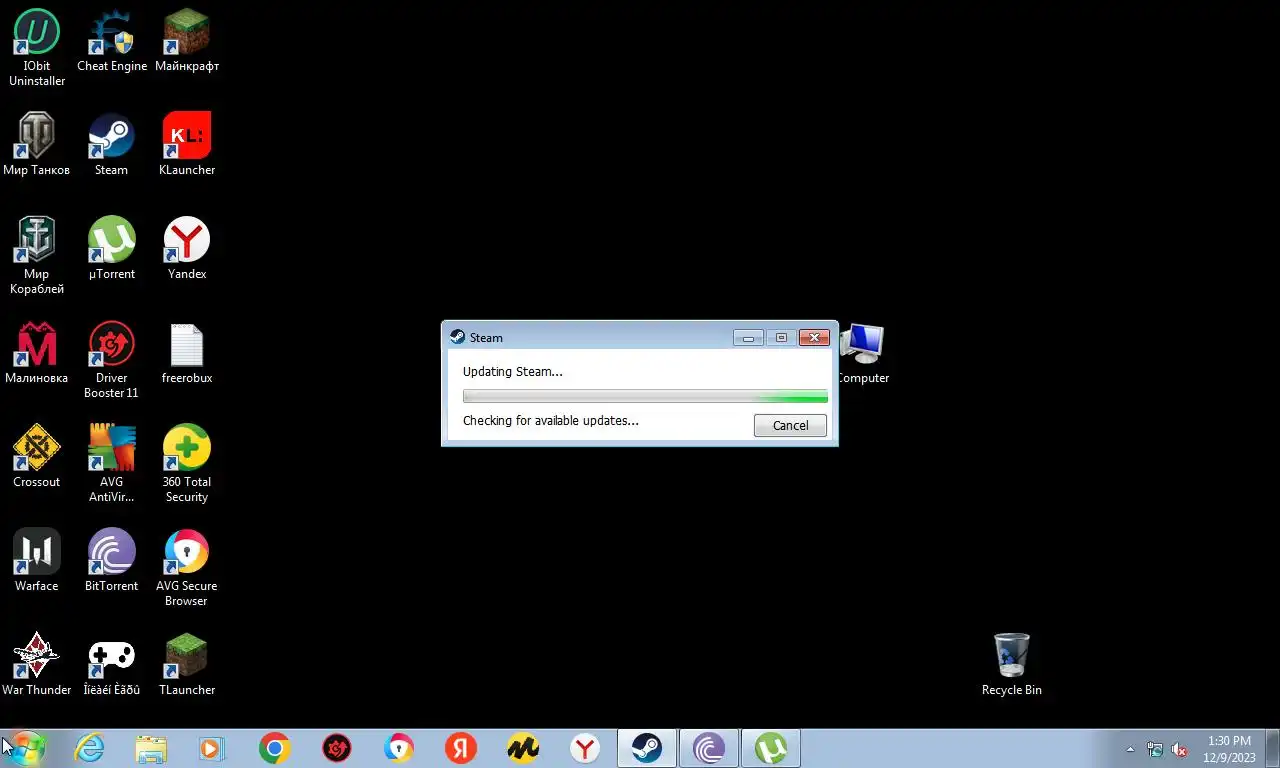Launch Windows Media Player from taskbar
This screenshot has height=768, width=1280.
point(212,748)
